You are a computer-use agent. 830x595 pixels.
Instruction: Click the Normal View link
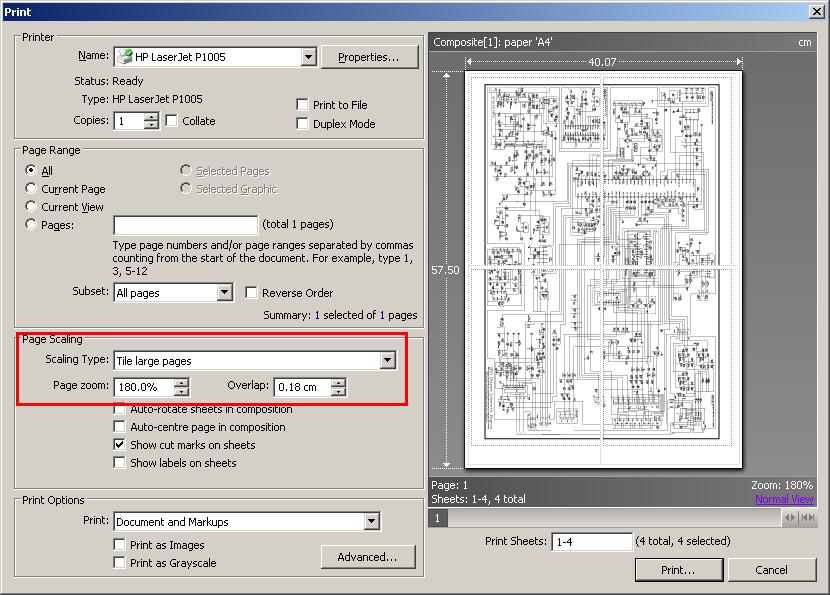(x=784, y=499)
